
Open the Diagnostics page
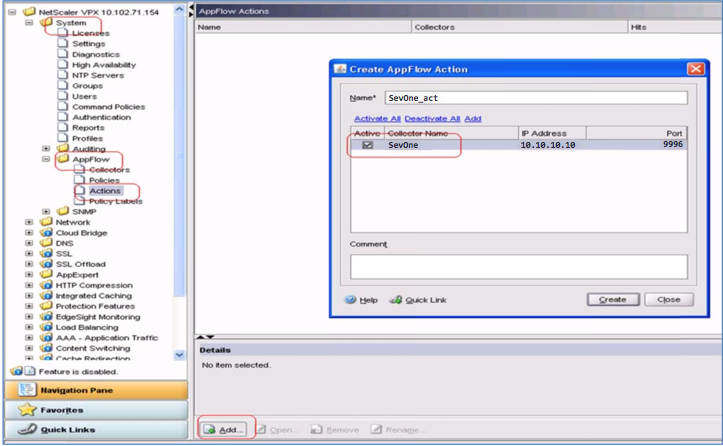tap(95, 54)
